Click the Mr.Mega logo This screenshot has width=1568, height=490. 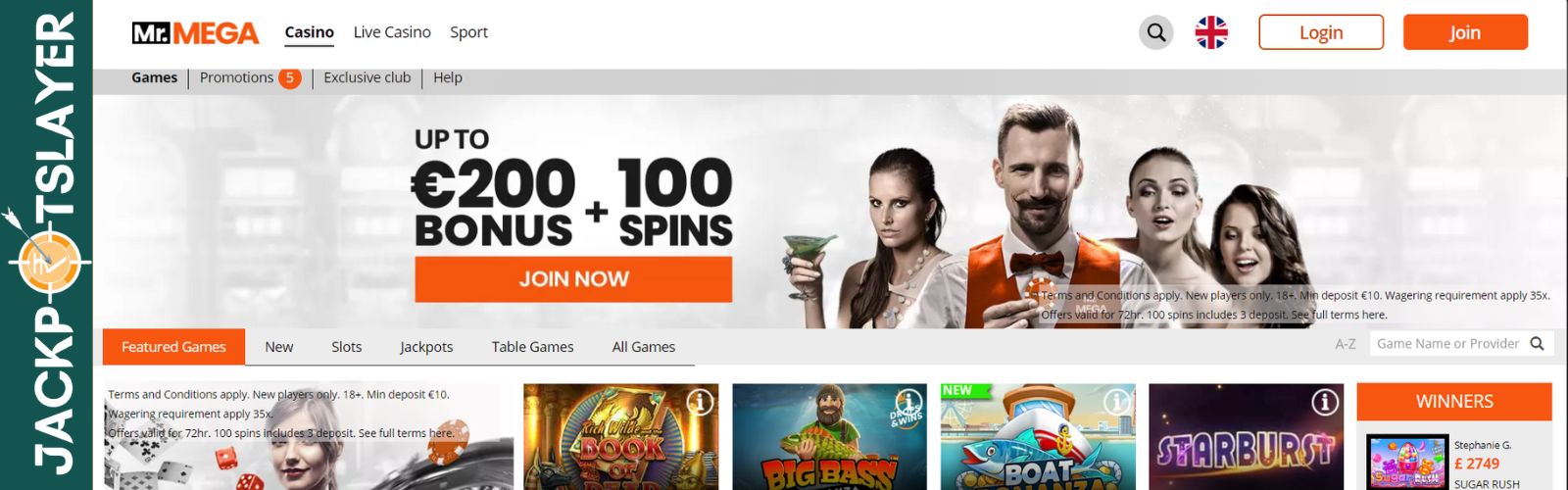pos(195,33)
